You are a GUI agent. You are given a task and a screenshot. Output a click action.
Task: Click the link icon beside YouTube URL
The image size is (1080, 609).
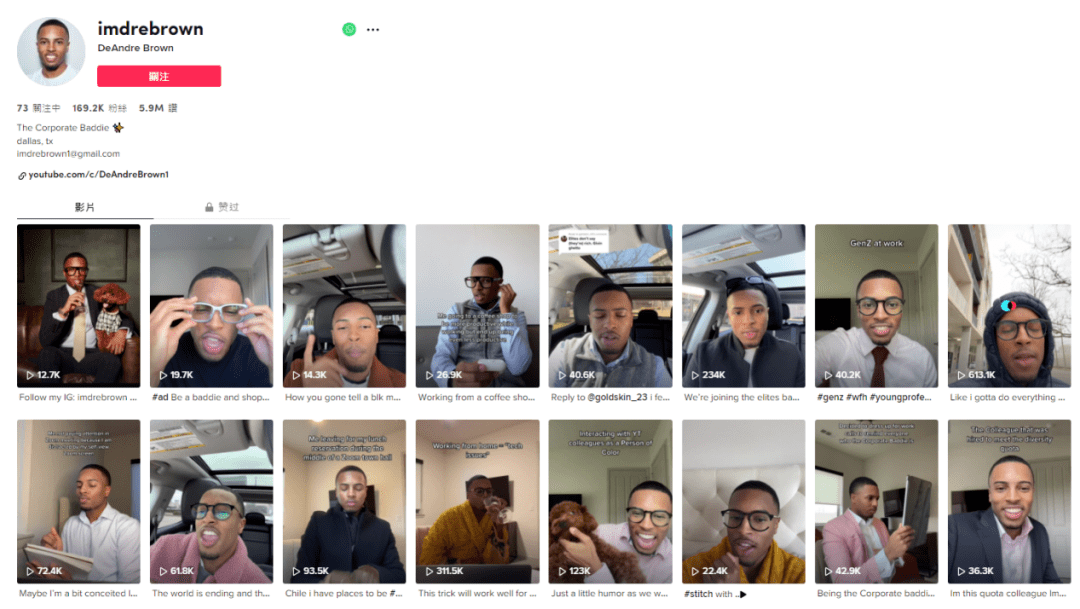point(22,176)
